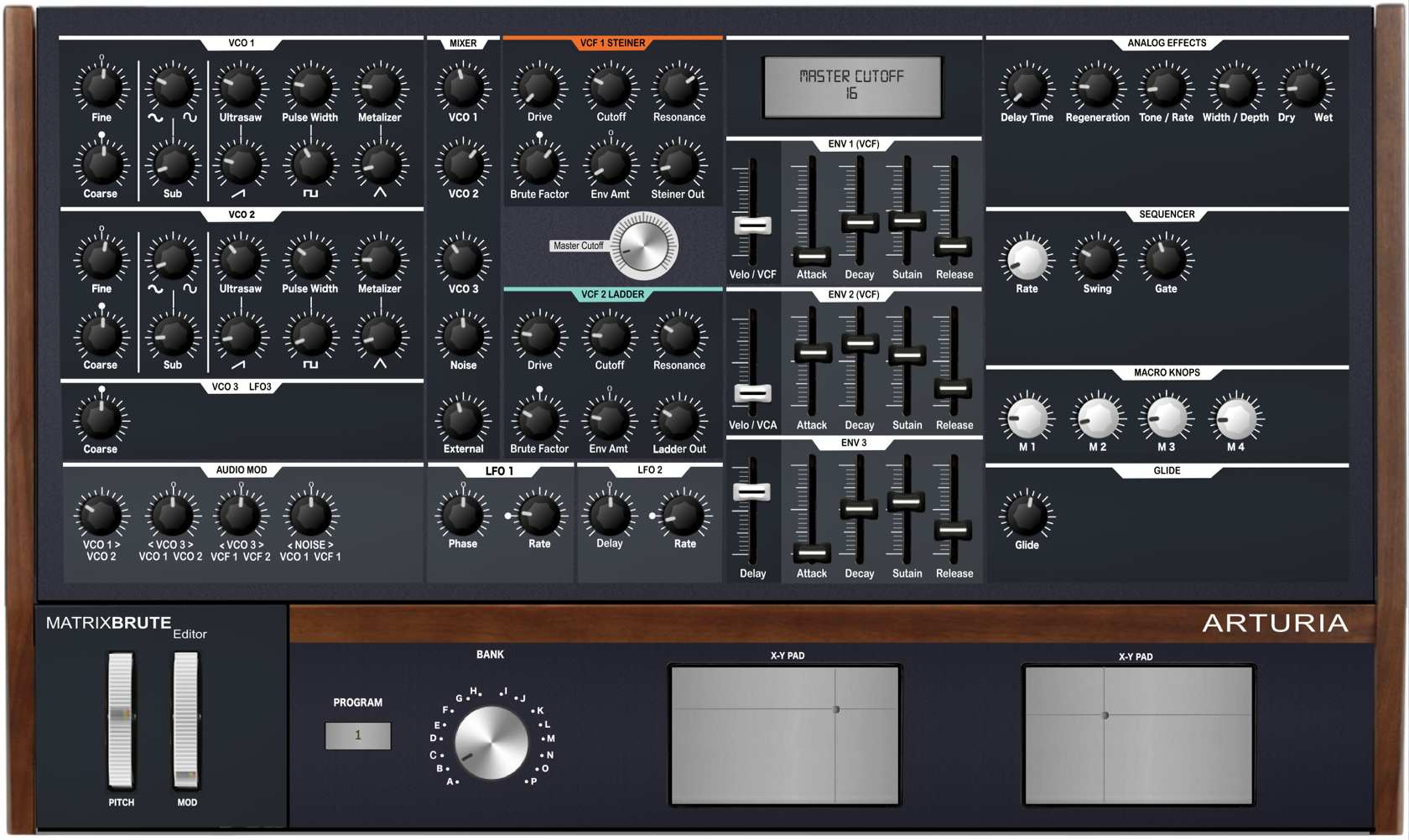
Task: Click the VCO 2 square wave level knob
Action: pyautogui.click(x=310, y=335)
